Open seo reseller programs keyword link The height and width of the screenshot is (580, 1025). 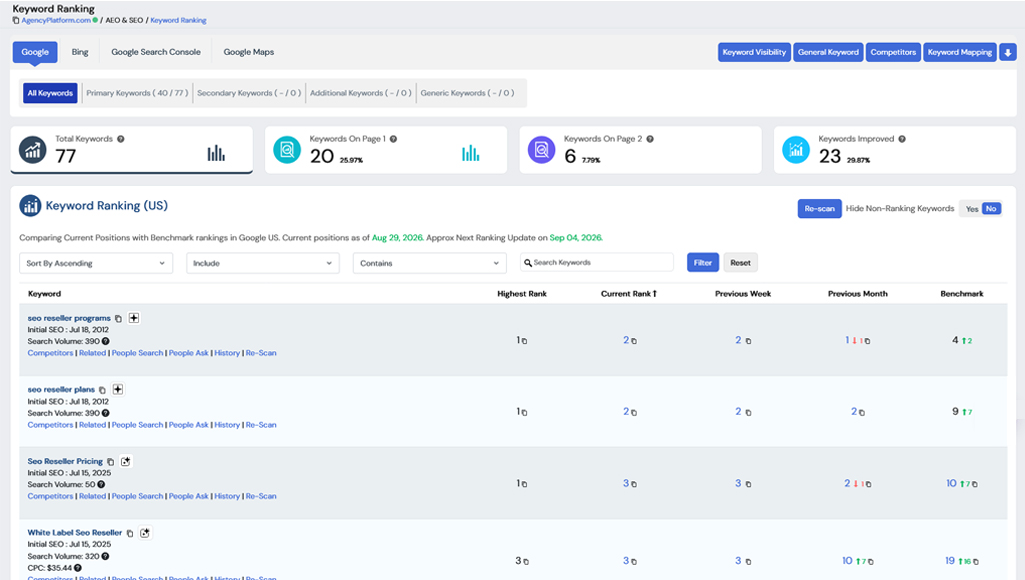(x=69, y=318)
